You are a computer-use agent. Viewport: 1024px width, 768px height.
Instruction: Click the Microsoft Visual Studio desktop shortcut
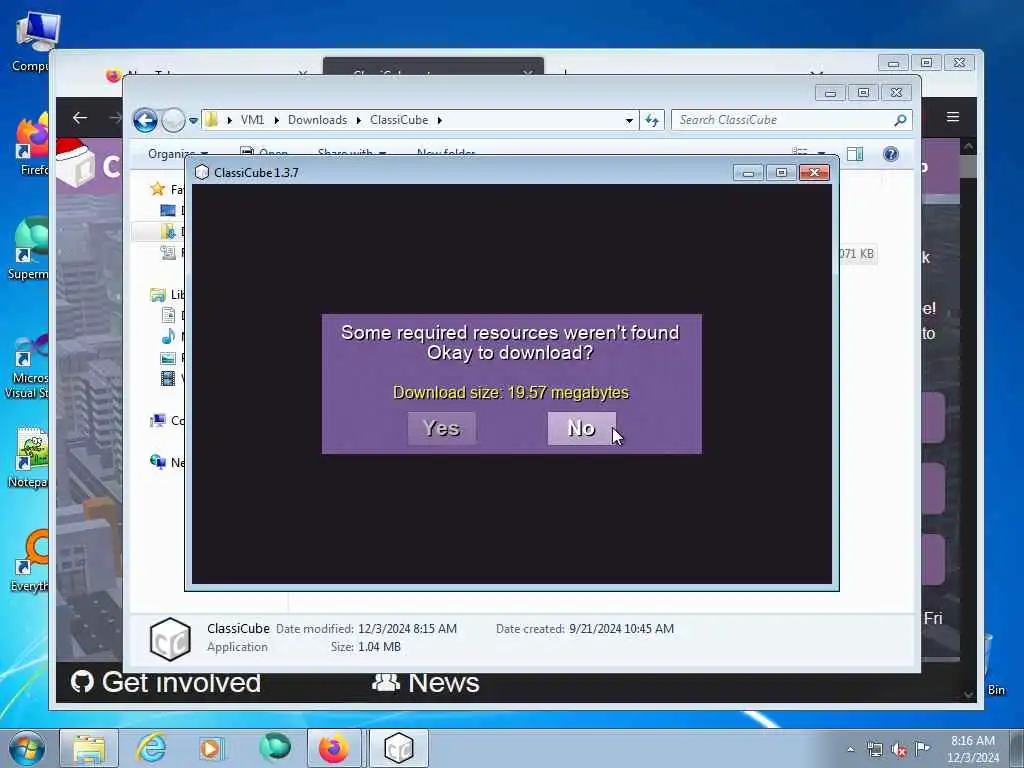(x=27, y=366)
